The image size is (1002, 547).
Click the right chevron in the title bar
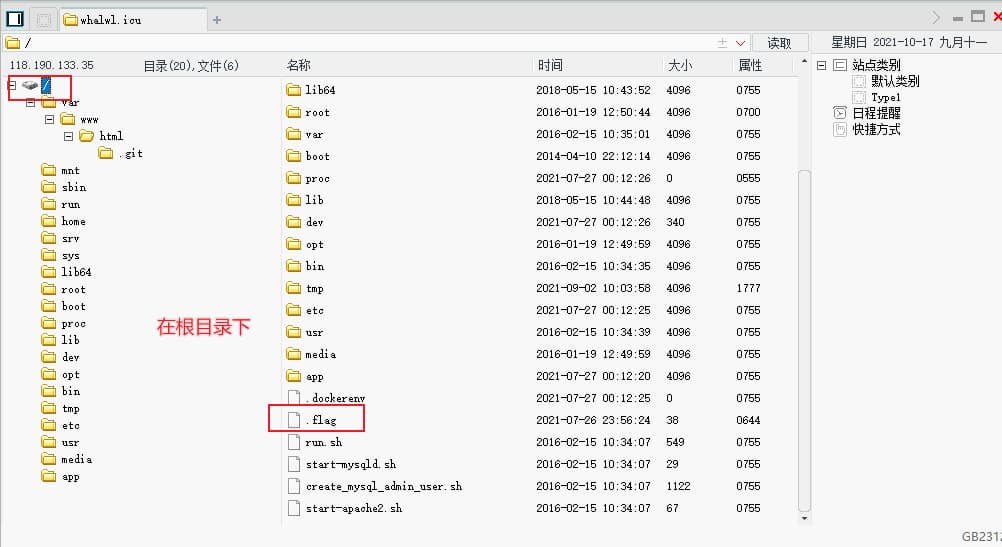coord(936,17)
